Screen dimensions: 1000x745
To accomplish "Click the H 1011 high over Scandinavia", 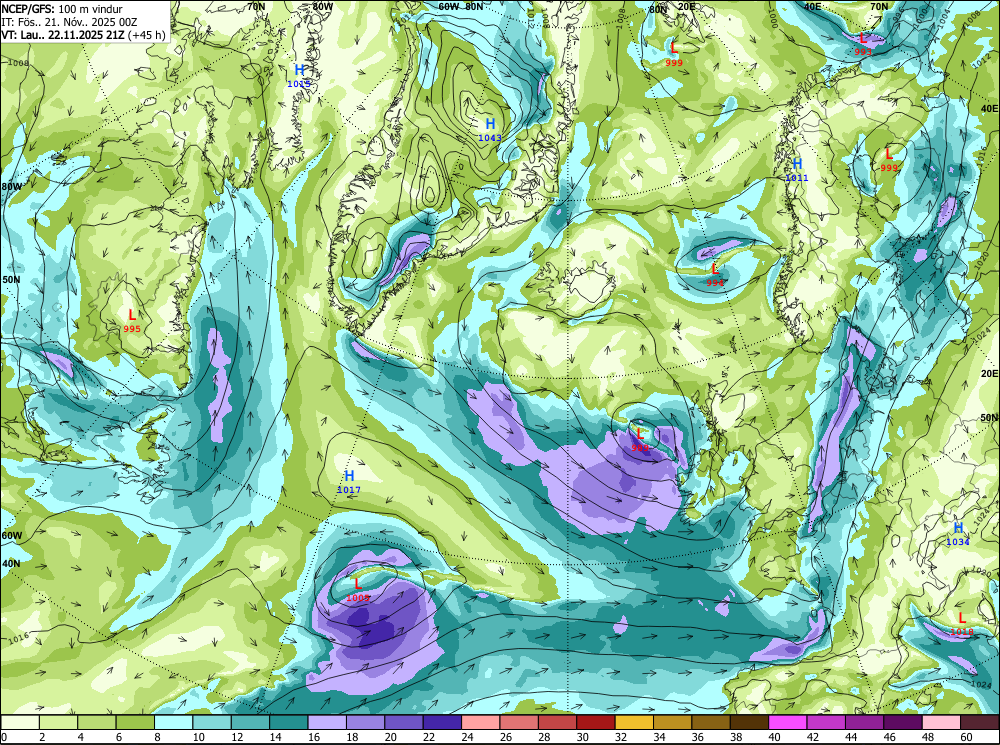I will [797, 169].
